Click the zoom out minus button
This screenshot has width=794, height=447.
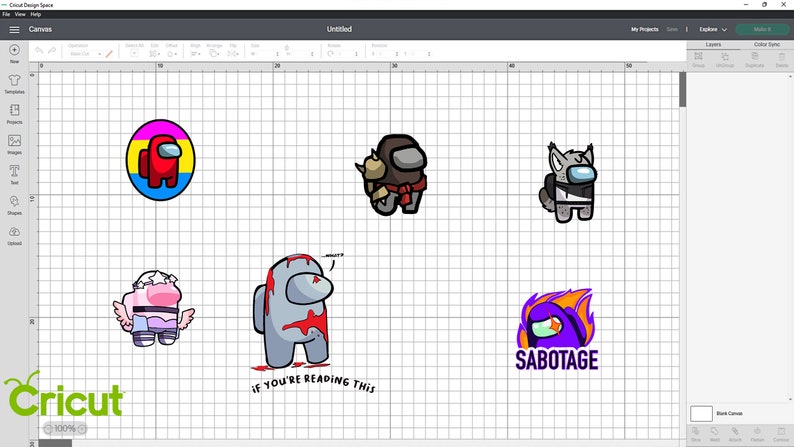(48, 429)
